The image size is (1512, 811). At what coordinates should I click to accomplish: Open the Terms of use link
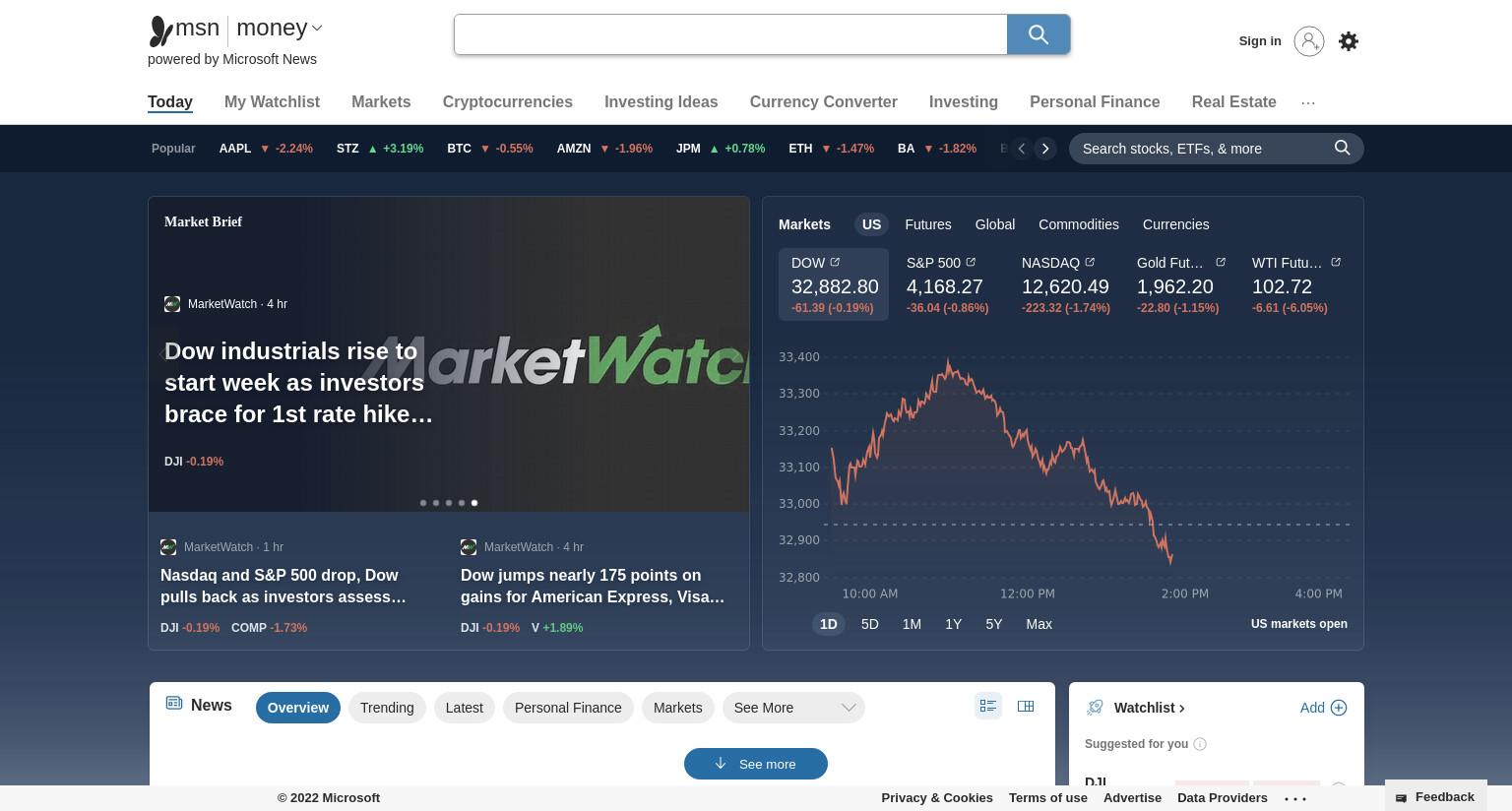pyautogui.click(x=1047, y=798)
